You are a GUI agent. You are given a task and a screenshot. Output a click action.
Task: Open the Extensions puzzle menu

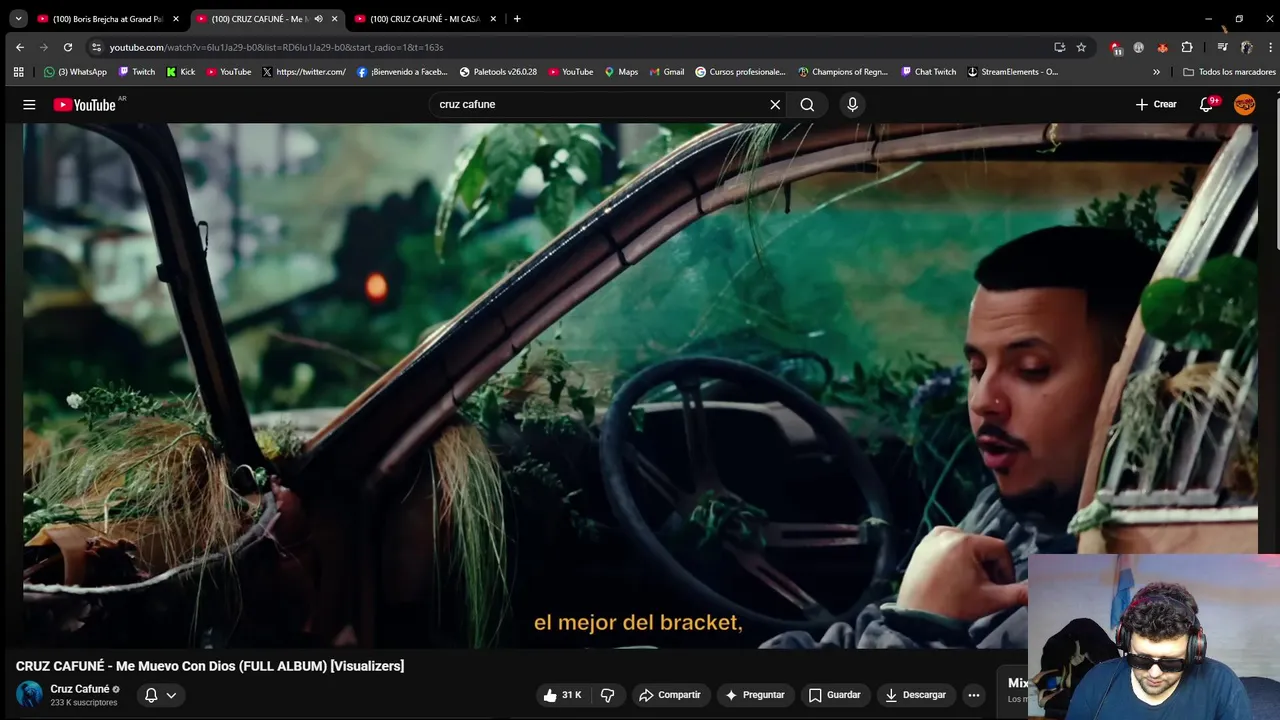(x=1187, y=47)
